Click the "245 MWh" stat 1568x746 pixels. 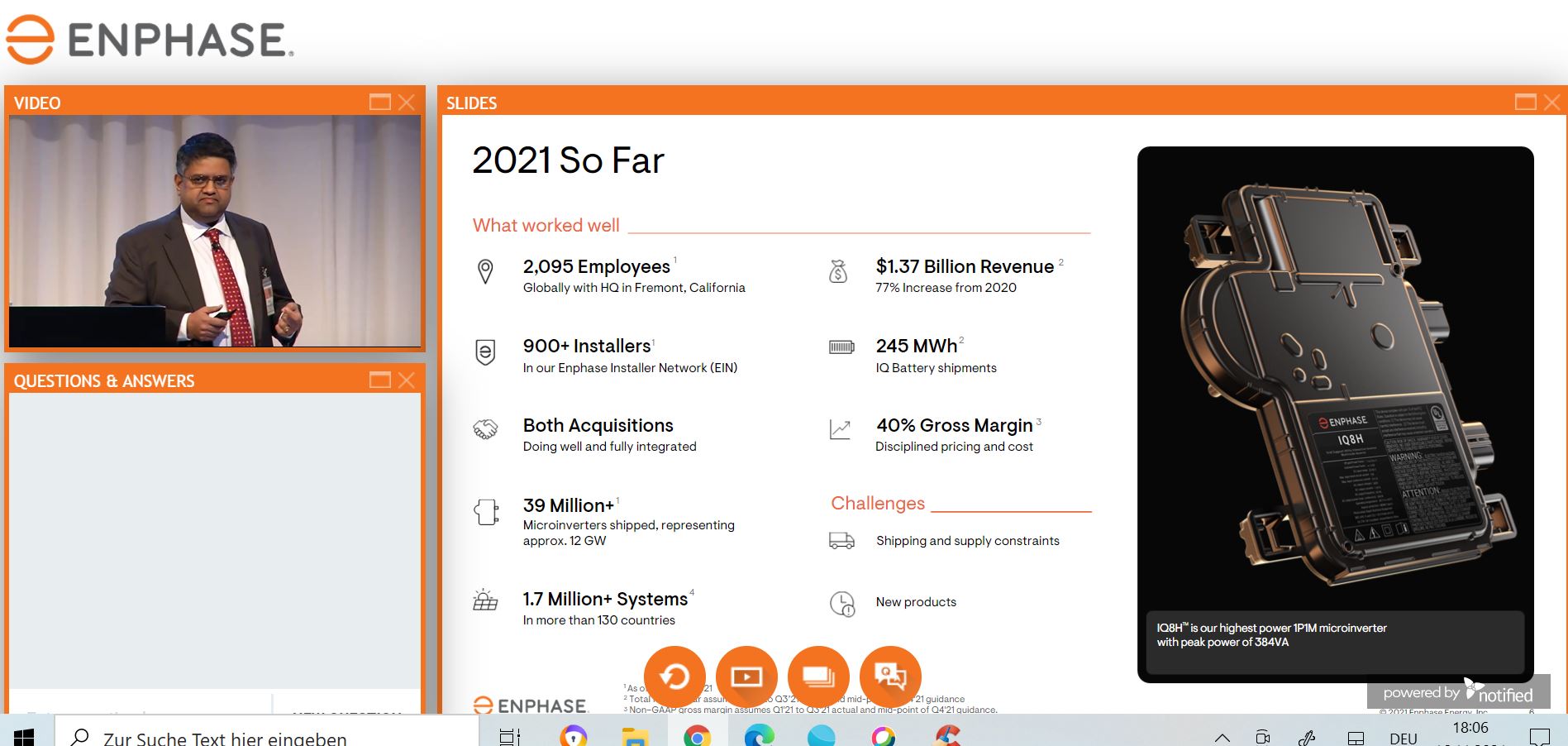[x=917, y=346]
